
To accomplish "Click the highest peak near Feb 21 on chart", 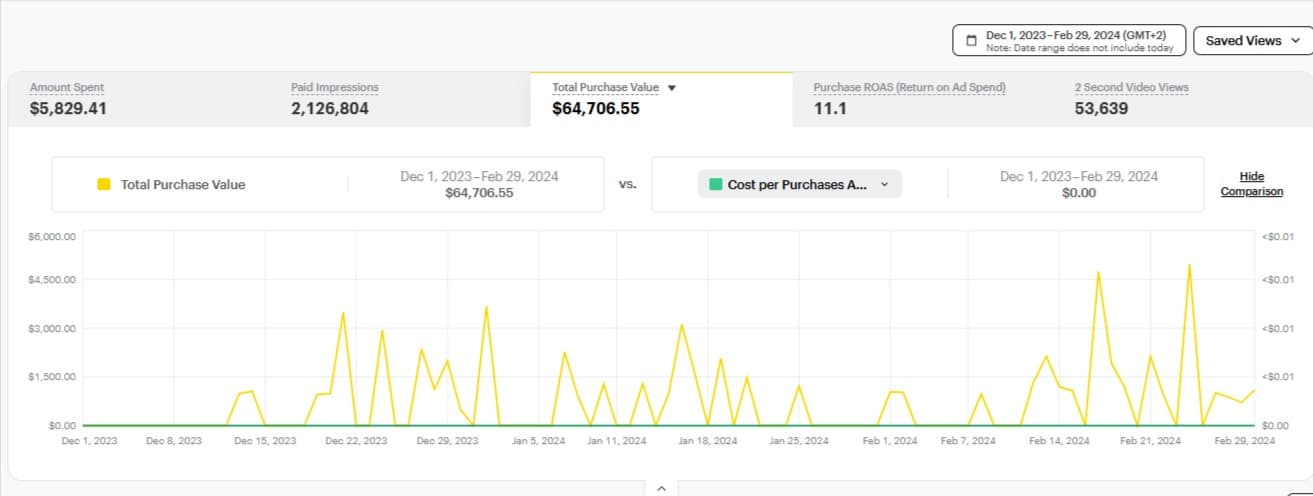I will (1189, 266).
